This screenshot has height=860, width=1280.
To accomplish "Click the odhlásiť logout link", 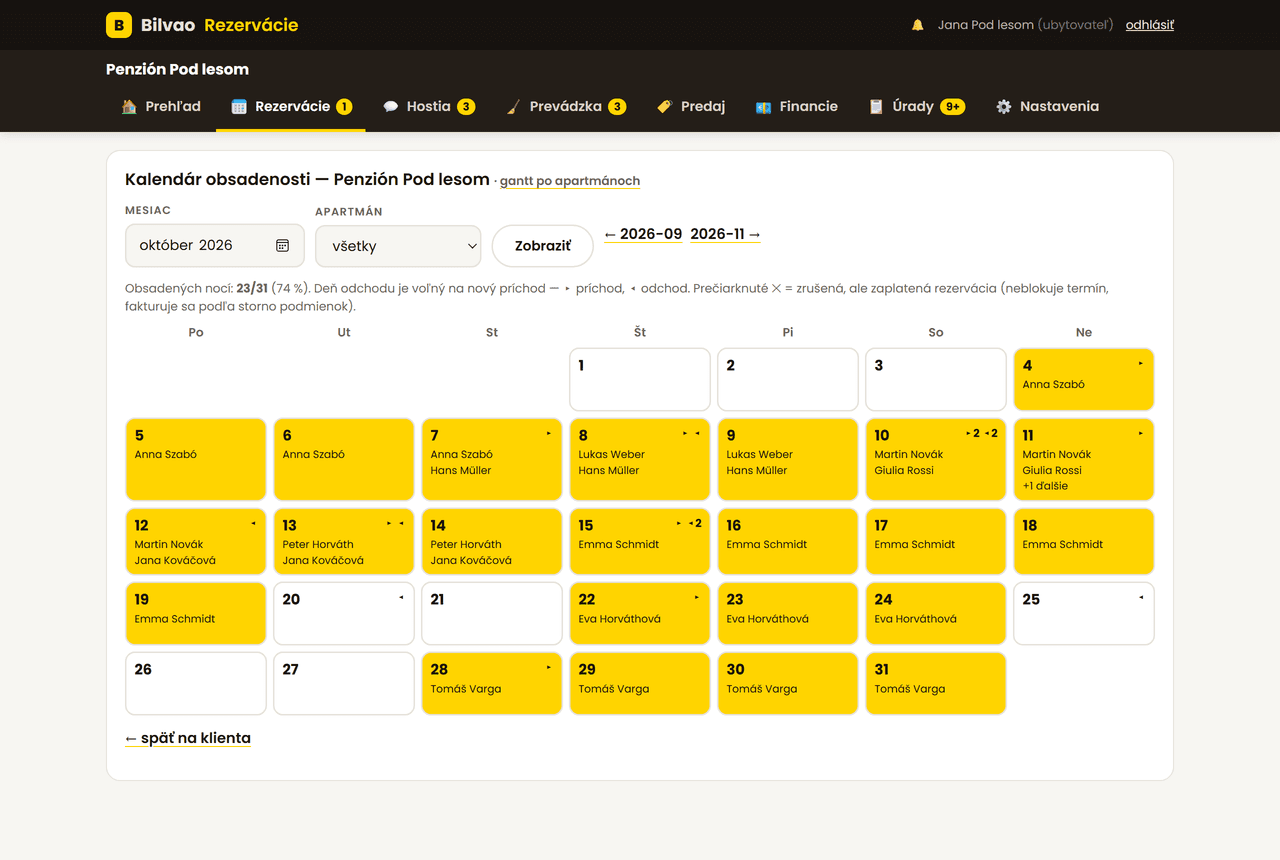I will (1150, 25).
